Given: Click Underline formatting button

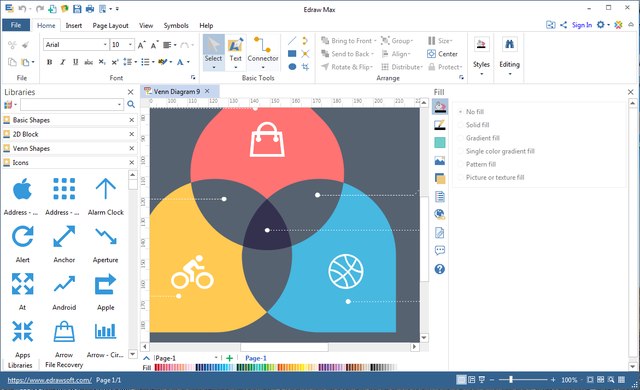Looking at the screenshot, I should [x=75, y=62].
